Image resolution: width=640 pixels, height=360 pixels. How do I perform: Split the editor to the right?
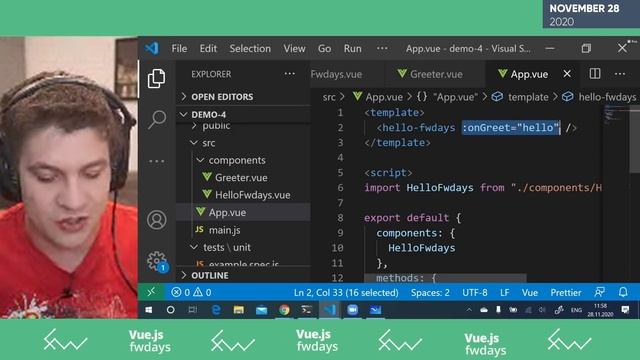pos(595,73)
